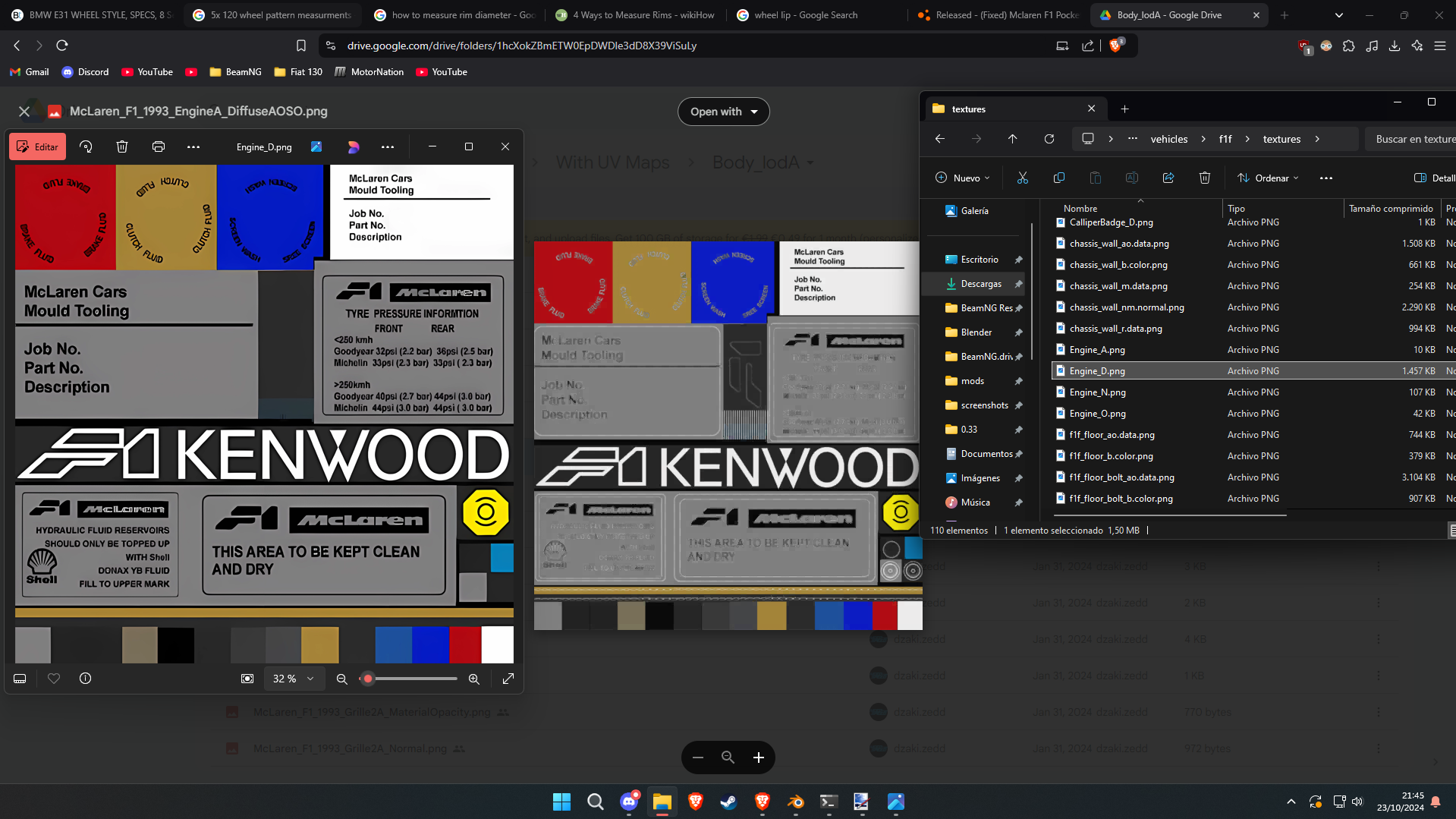Go back in File Explorer
Viewport: 1456px width, 819px height.
pos(940,139)
